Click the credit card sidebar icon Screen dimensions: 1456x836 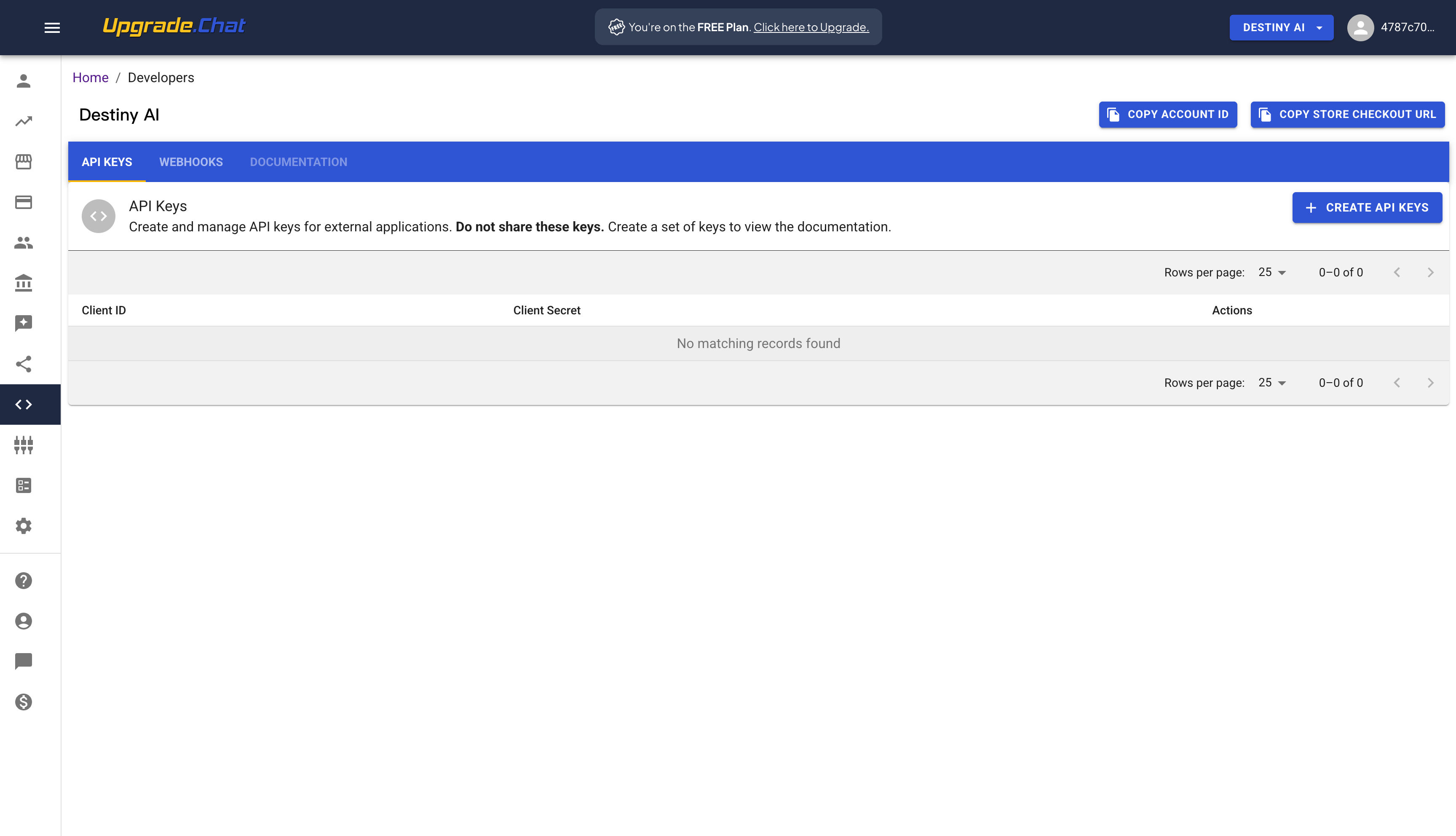(24, 202)
